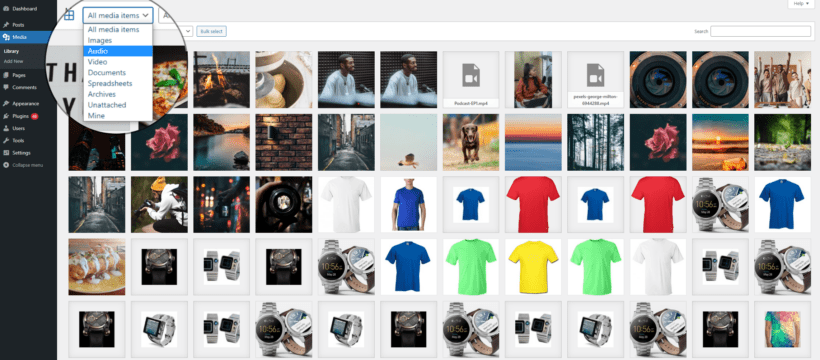820x360 pixels.
Task: Select the misty forest trees thumbnail
Action: [x=596, y=142]
